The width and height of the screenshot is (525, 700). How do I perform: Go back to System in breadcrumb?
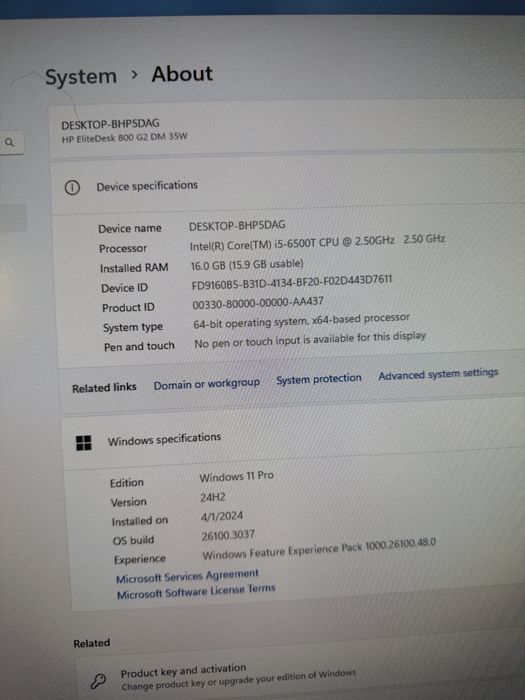[81, 76]
